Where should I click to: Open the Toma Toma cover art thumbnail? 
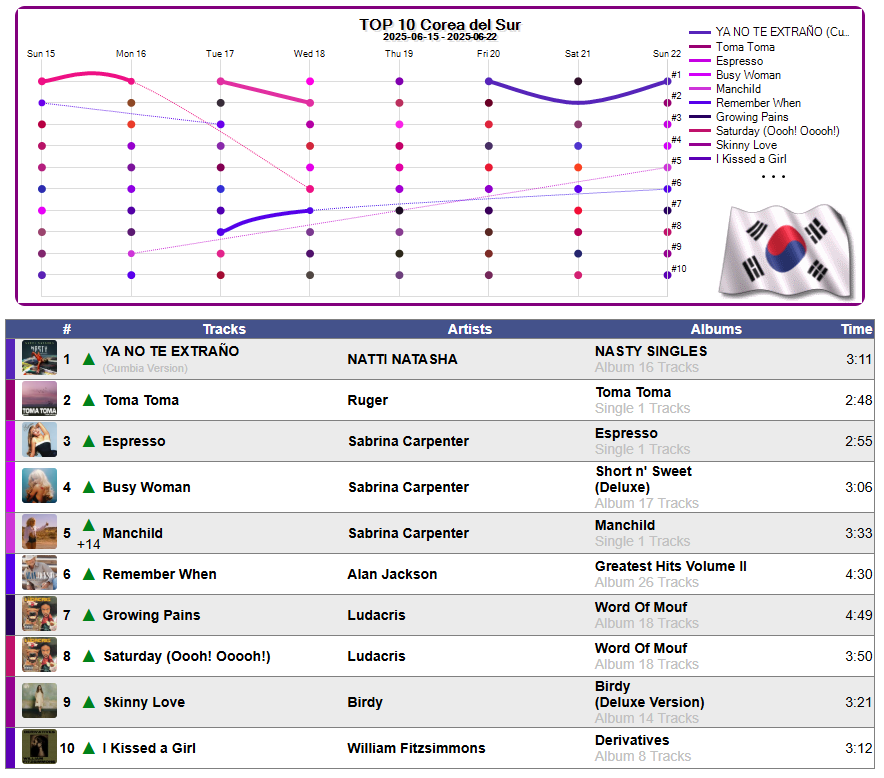tap(39, 400)
